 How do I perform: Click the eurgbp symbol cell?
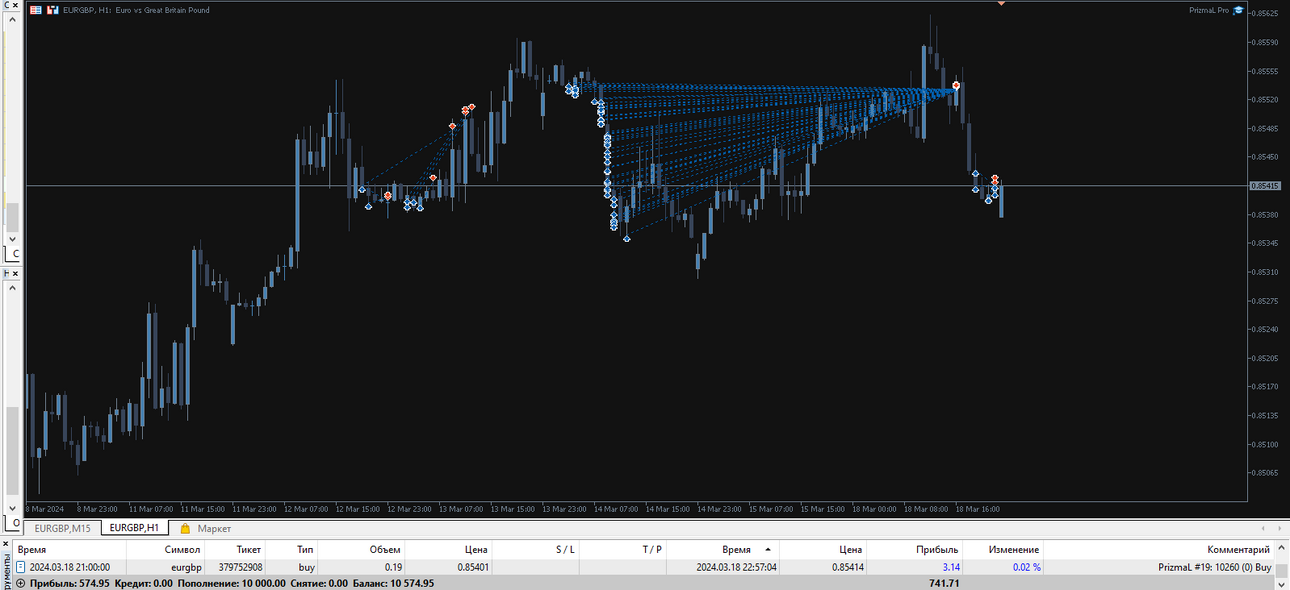(x=186, y=567)
